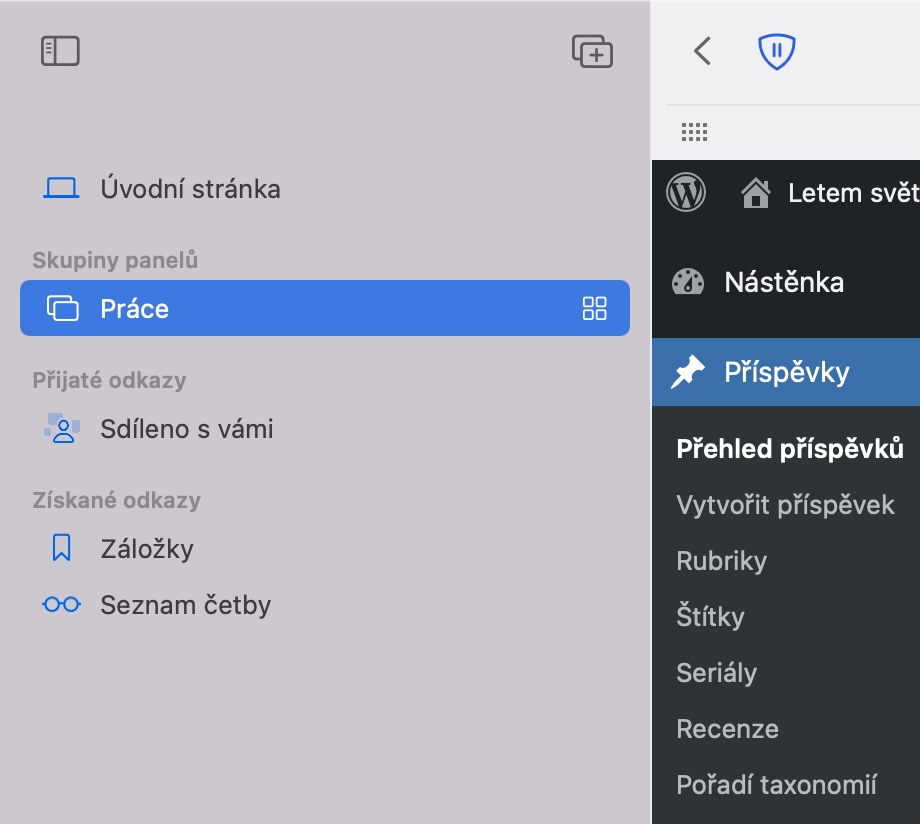
Task: Show the favorites grid icon
Action: point(694,132)
